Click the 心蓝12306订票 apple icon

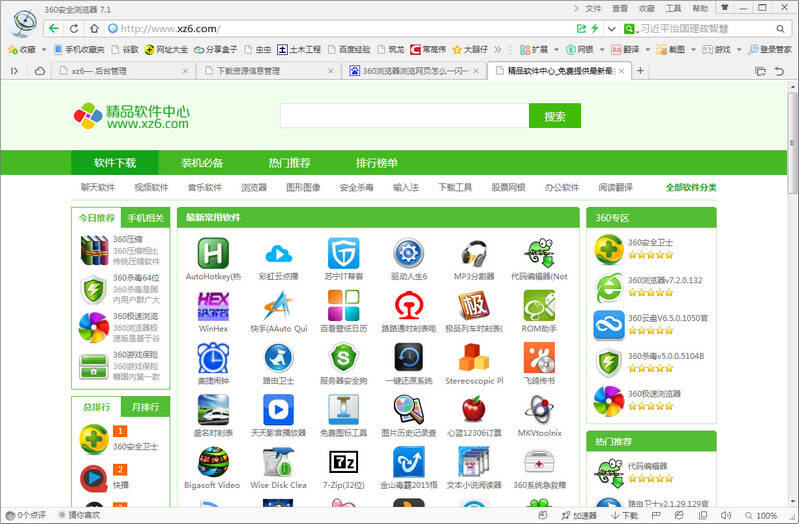tap(474, 409)
